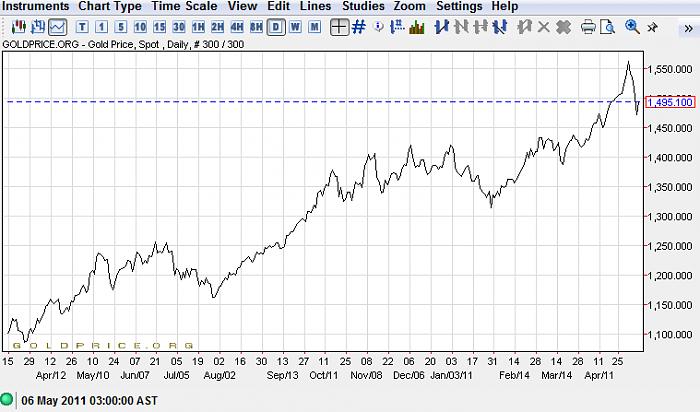
Task: Click the green status indicator circle
Action: [9, 398]
